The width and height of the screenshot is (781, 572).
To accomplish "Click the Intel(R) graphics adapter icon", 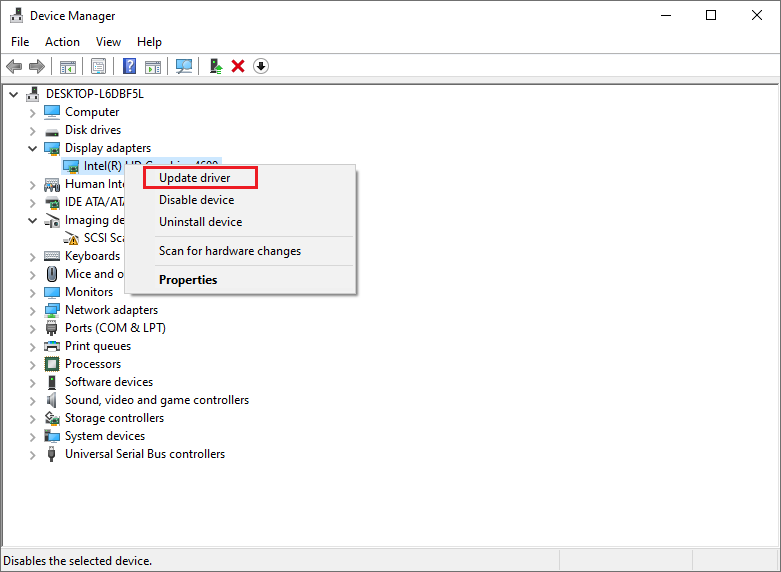I will point(71,166).
